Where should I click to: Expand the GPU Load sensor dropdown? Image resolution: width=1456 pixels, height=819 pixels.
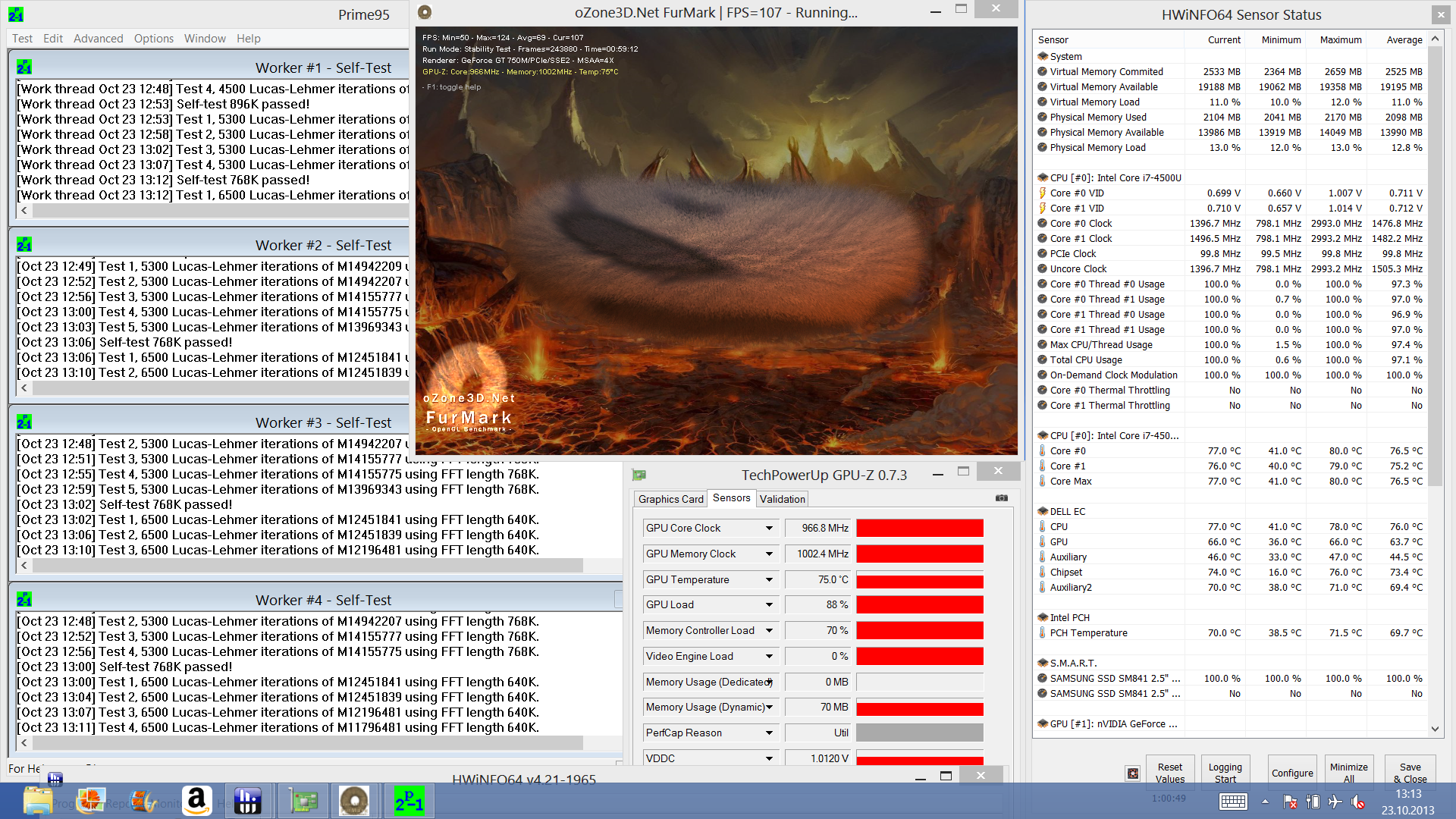coord(769,605)
